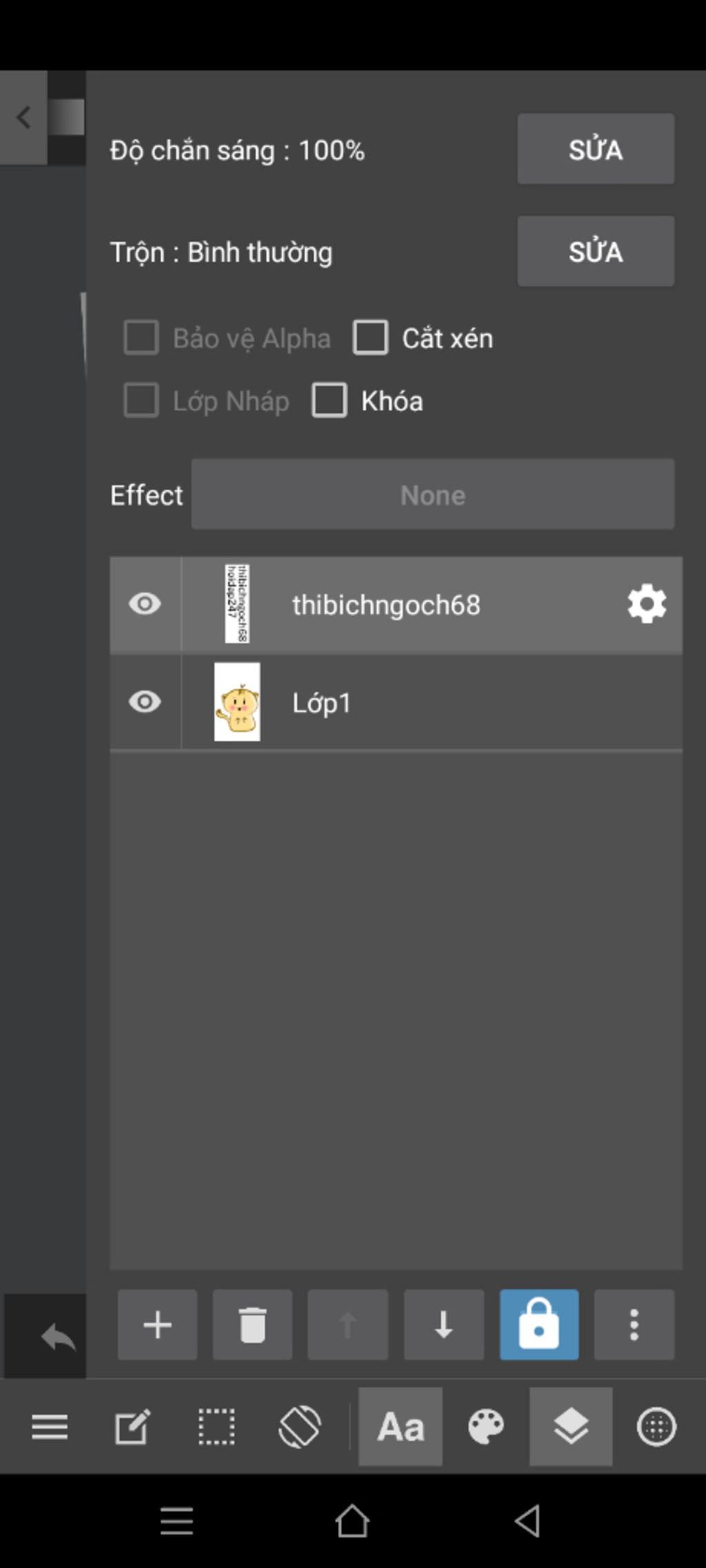Open the rotate canvas tool
Image resolution: width=706 pixels, height=1568 pixels.
tap(300, 1426)
